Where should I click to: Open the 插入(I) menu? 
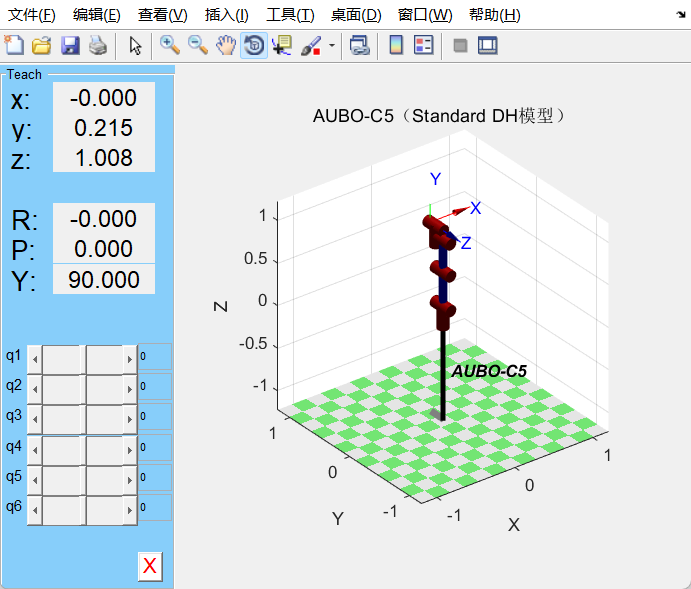(227, 15)
